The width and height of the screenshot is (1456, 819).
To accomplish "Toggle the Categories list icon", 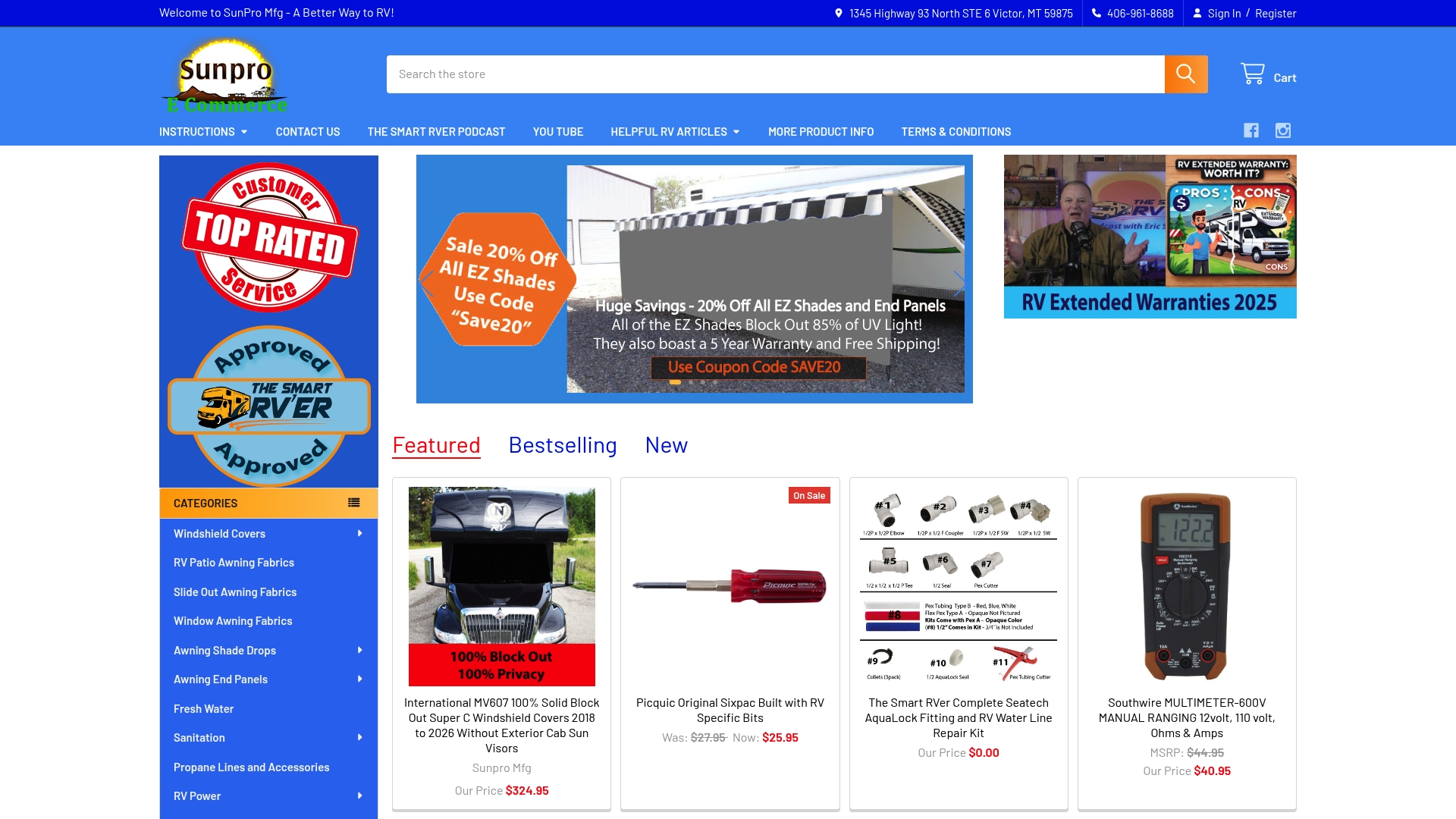I will 354,503.
